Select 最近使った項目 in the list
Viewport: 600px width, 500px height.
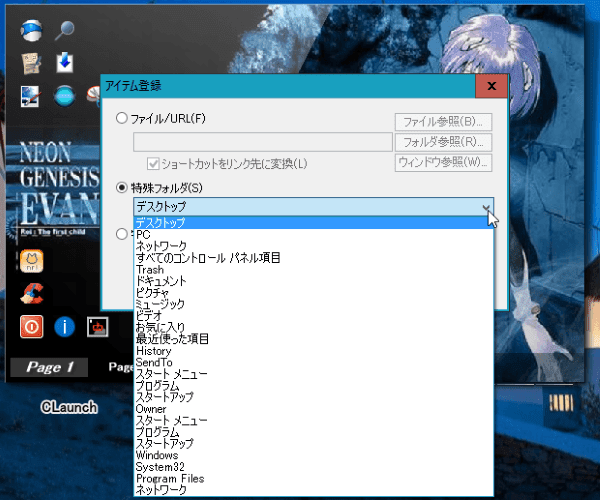pyautogui.click(x=313, y=339)
